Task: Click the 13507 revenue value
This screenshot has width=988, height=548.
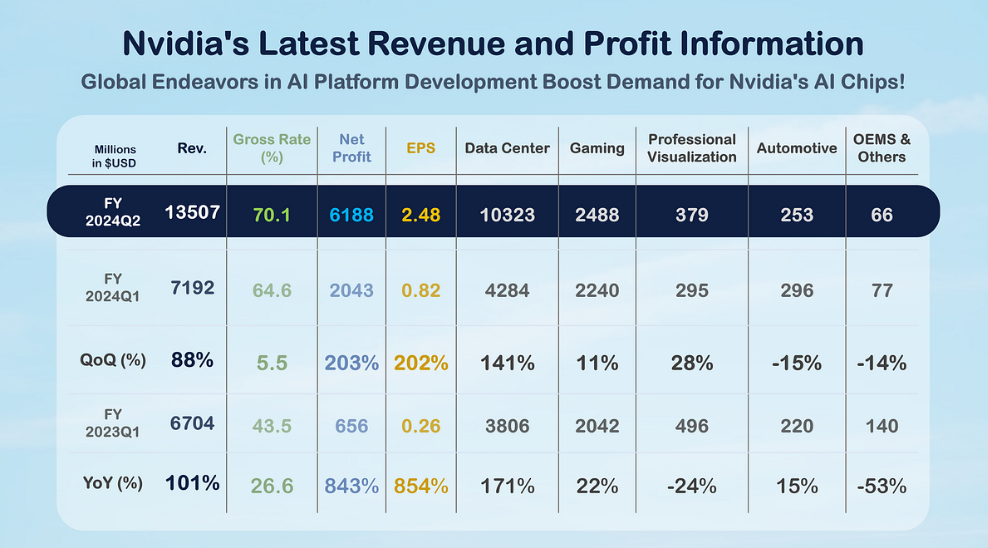Action: pyautogui.click(x=191, y=213)
